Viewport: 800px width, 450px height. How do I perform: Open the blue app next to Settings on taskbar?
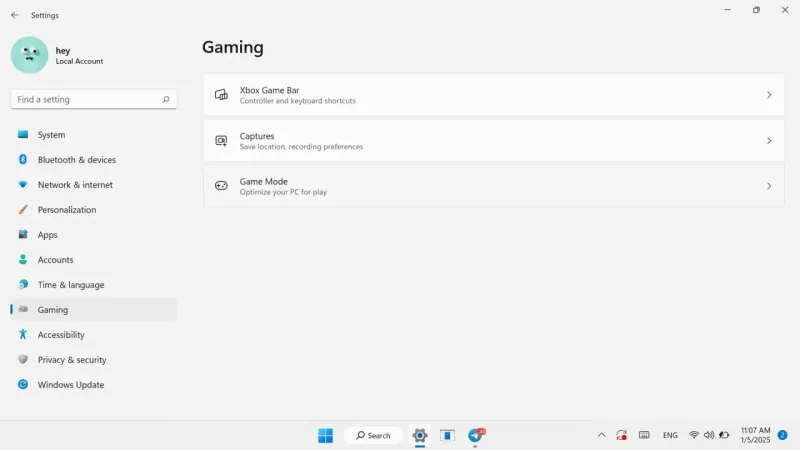coord(447,435)
